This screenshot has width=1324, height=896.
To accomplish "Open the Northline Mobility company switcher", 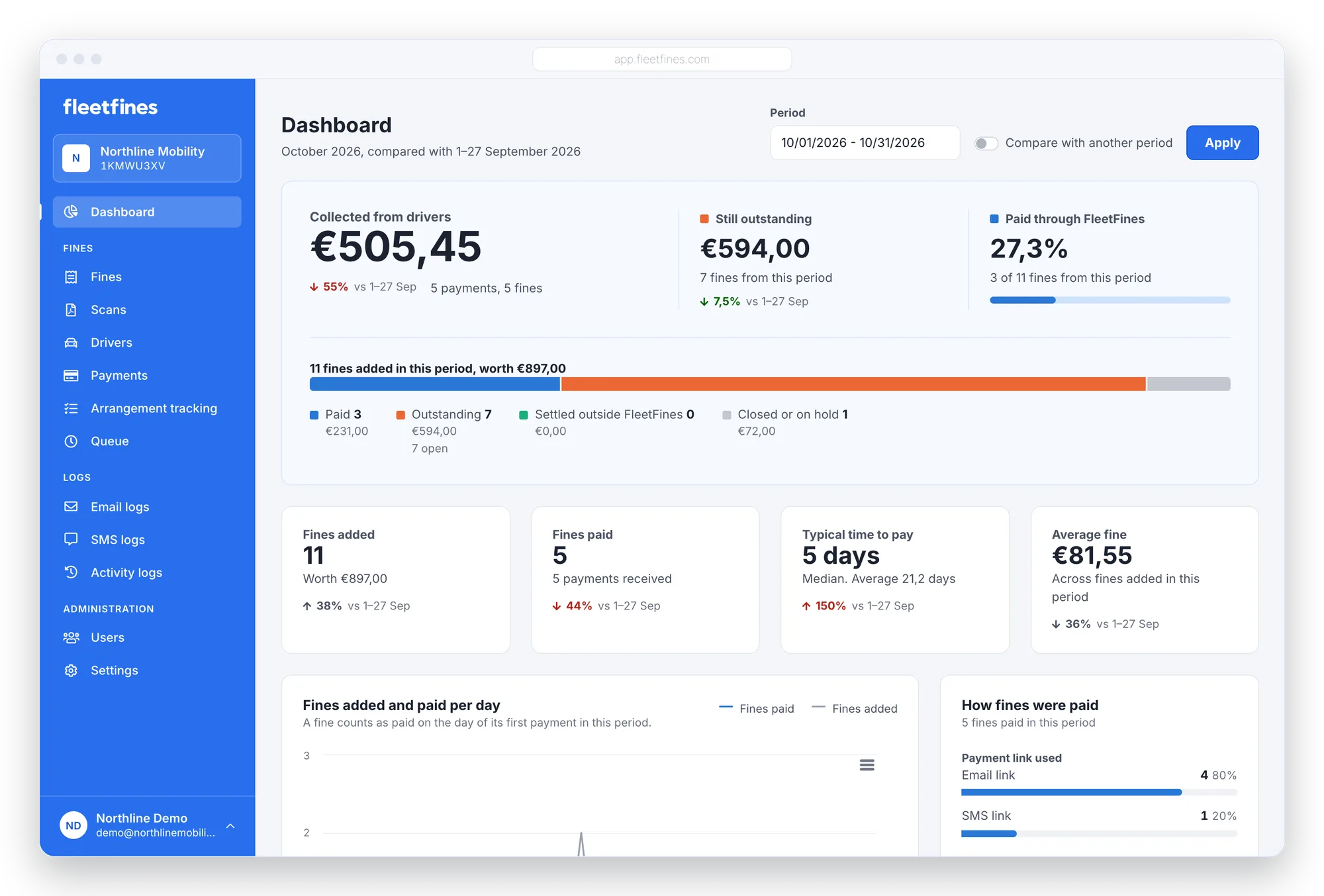I will (147, 158).
